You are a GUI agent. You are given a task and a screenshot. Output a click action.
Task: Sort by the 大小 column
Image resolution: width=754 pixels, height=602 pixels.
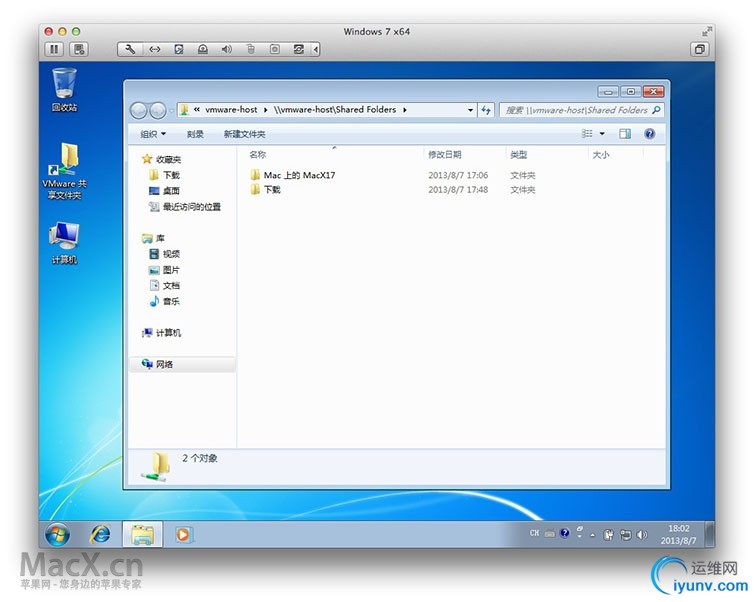601,154
